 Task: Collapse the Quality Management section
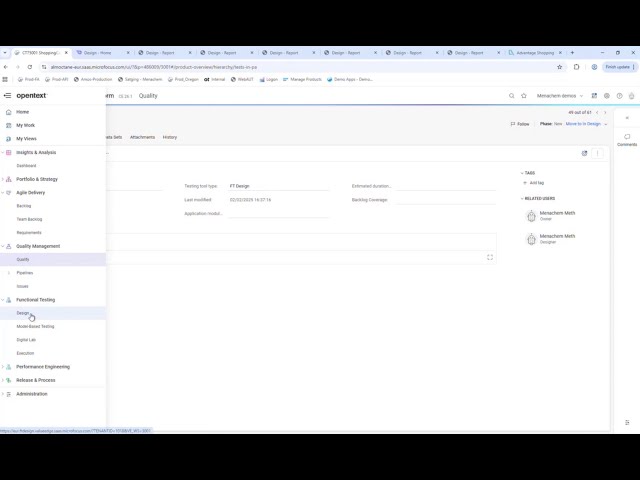tap(3, 246)
